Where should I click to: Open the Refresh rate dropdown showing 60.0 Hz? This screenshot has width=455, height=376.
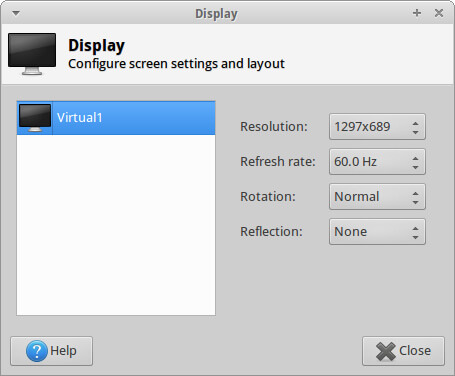coord(377,162)
